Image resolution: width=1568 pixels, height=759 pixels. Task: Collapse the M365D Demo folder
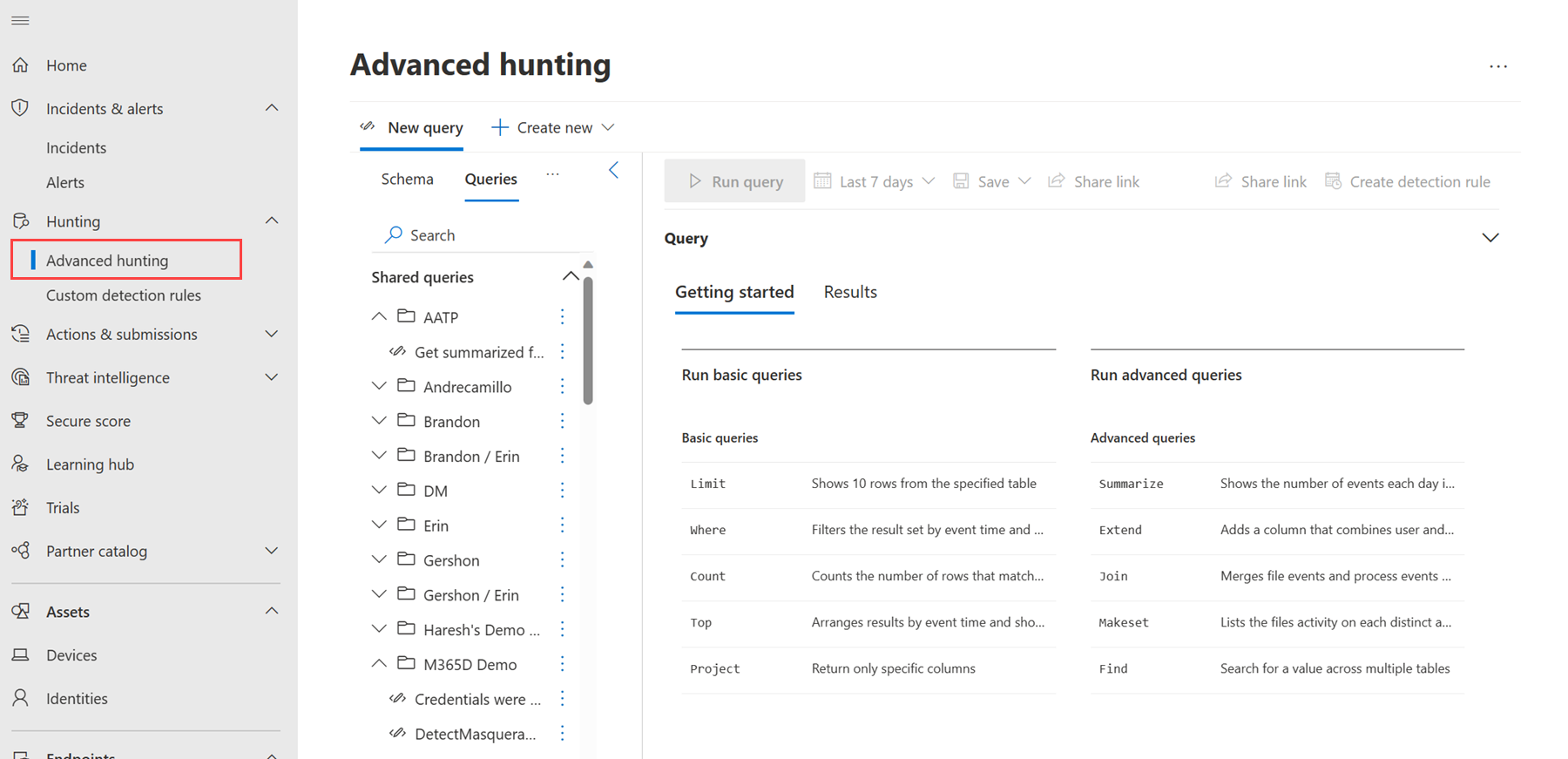379,664
